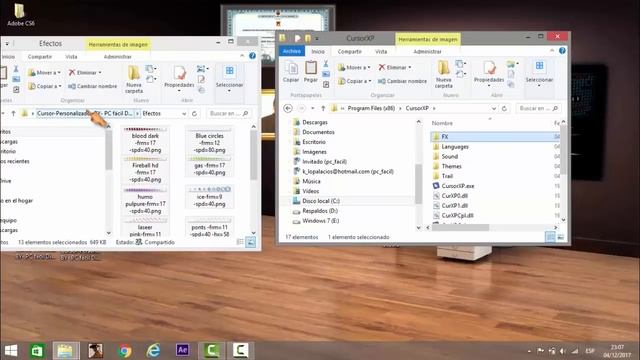Open Administrar tab in CursorXP window
Viewport: 640px width, 360px height.
click(427, 51)
